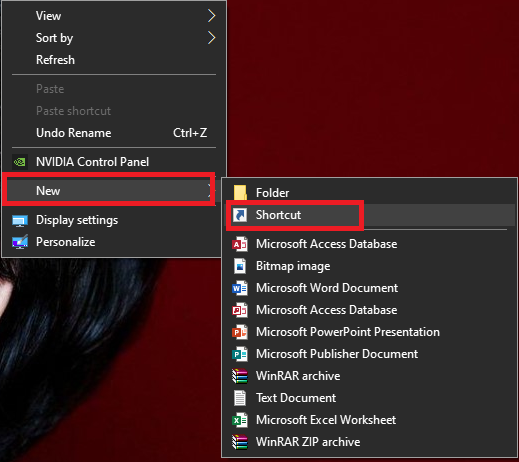Choose WinRAR ZIP archive
Screen dimensions: 519x462
pyautogui.click(x=369, y=442)
